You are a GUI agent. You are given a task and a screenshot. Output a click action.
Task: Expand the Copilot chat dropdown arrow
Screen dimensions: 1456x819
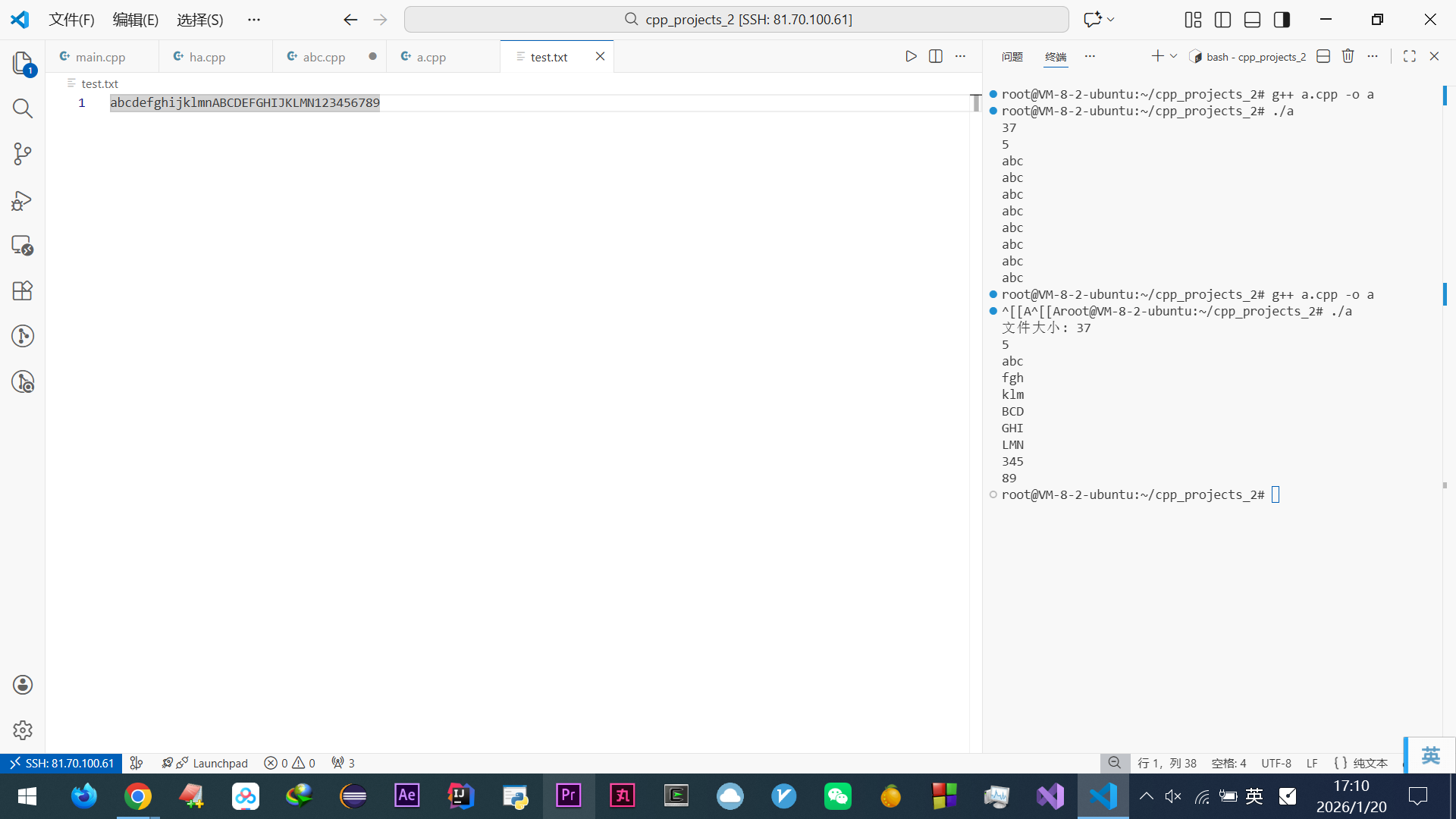click(x=1111, y=20)
